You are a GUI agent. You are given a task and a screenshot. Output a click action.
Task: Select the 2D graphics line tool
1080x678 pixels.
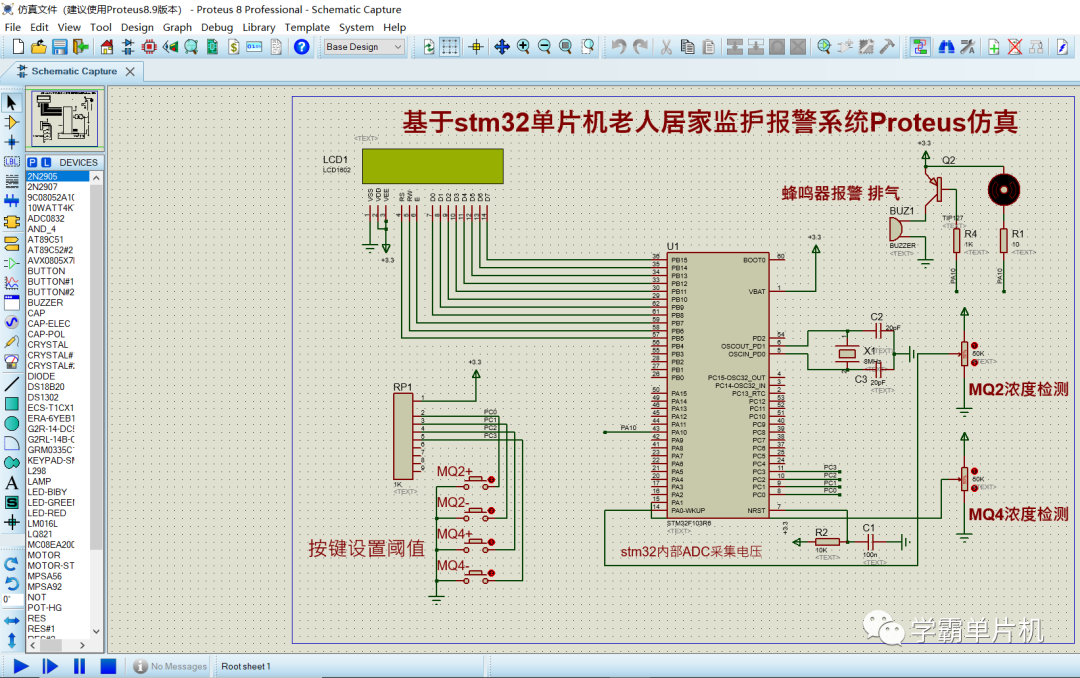pos(12,384)
